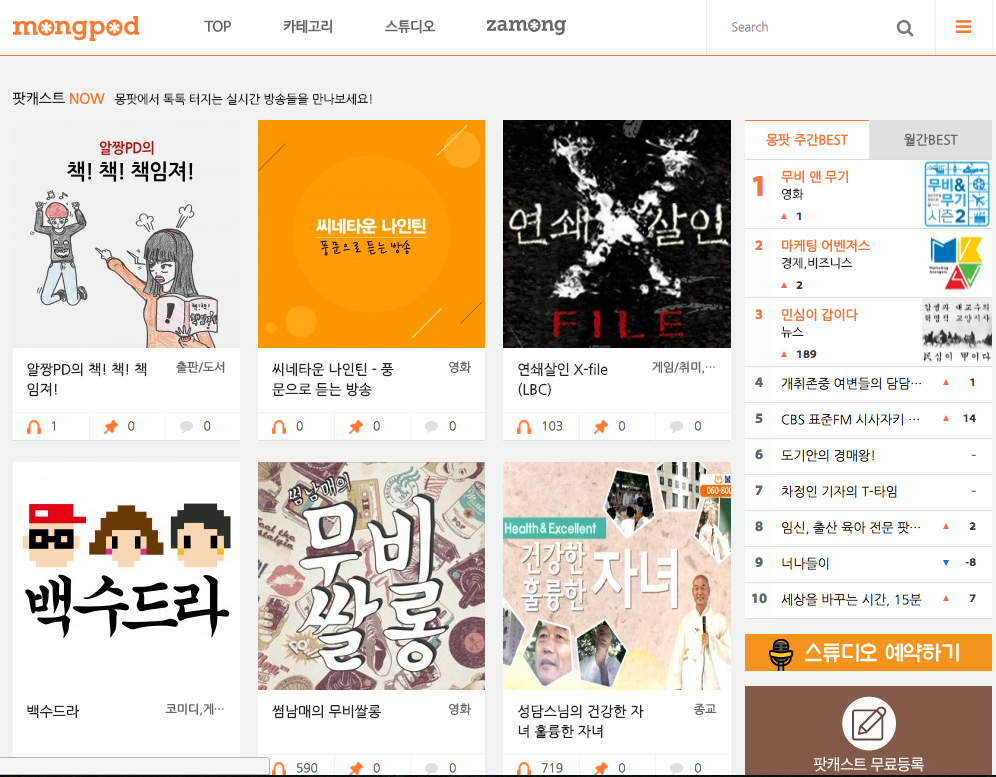Select 스튜디오 from the top navigation
The image size is (996, 777).
point(411,27)
